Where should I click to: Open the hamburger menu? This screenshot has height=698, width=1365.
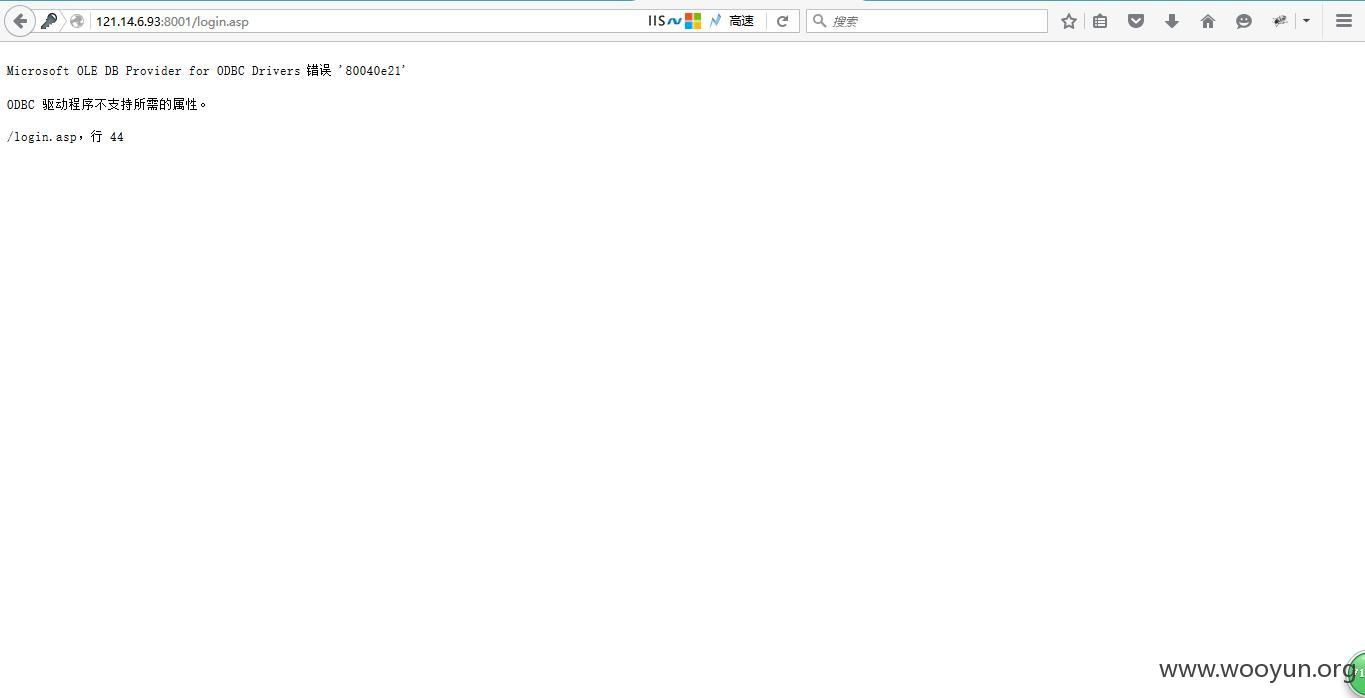[1344, 21]
